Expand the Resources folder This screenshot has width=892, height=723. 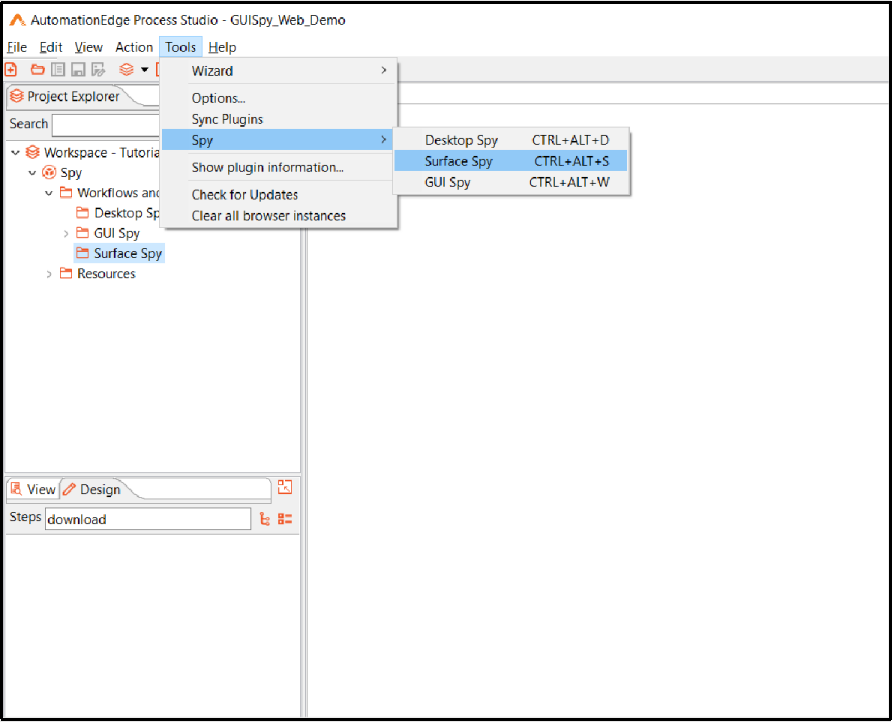pyautogui.click(x=50, y=273)
